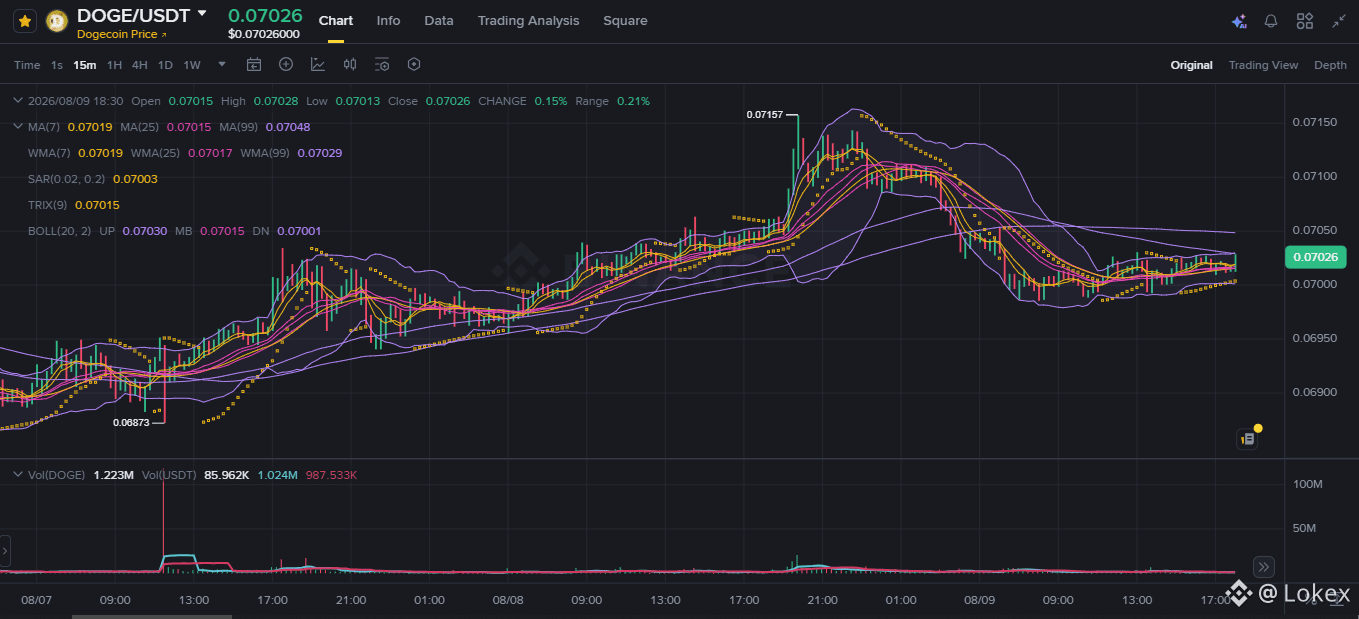Click the 0.06873 low price marker
1359x619 pixels.
click(131, 423)
